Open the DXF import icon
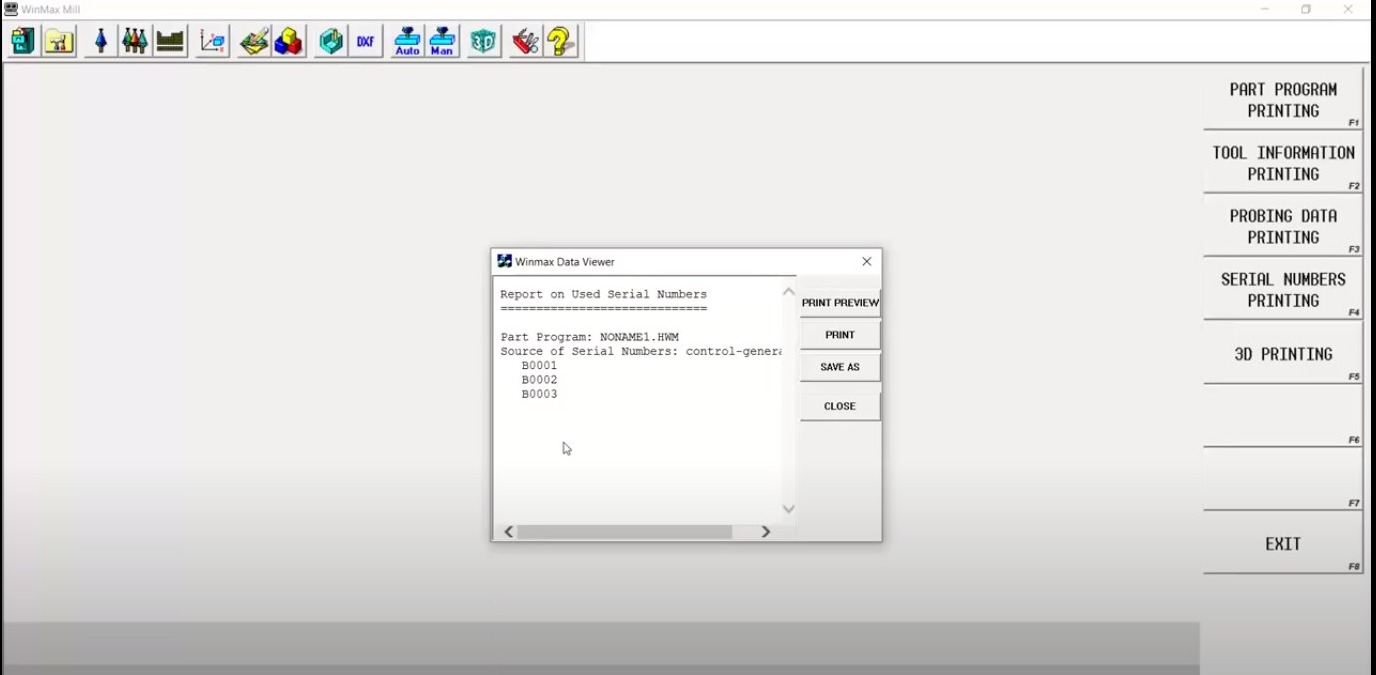The height and width of the screenshot is (675, 1376). [x=365, y=42]
